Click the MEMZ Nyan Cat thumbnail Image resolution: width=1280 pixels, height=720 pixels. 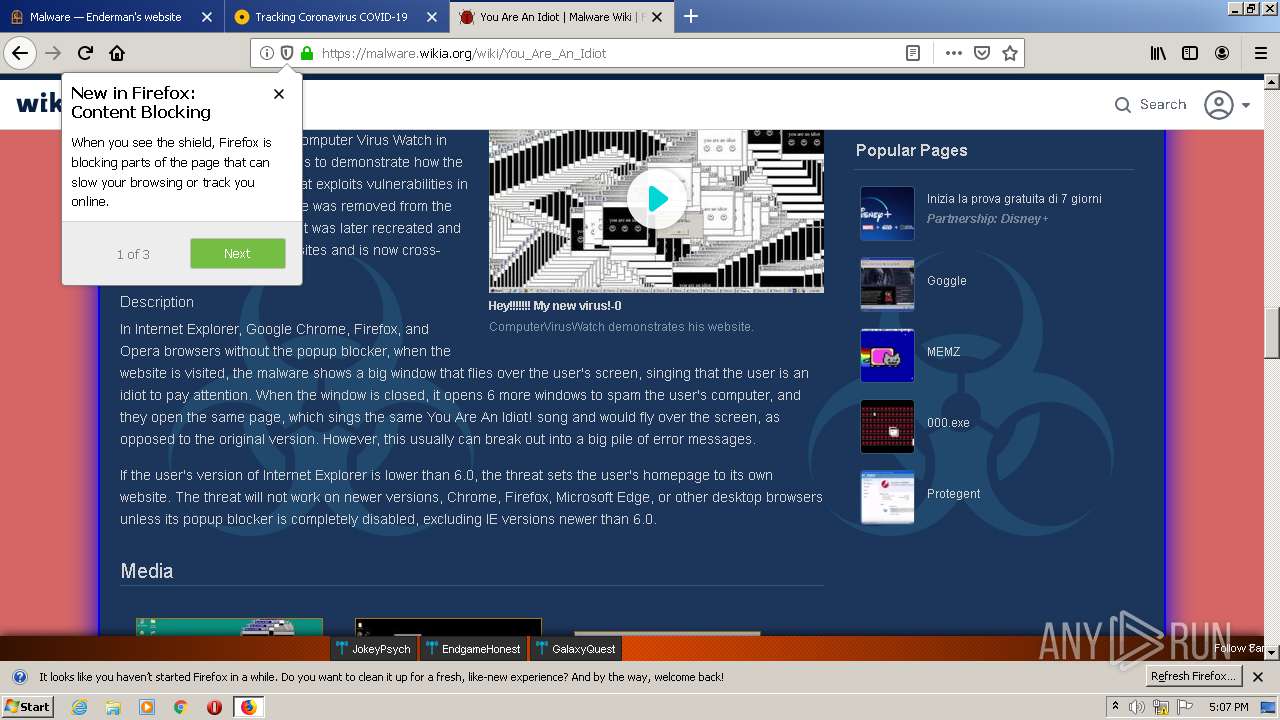887,355
